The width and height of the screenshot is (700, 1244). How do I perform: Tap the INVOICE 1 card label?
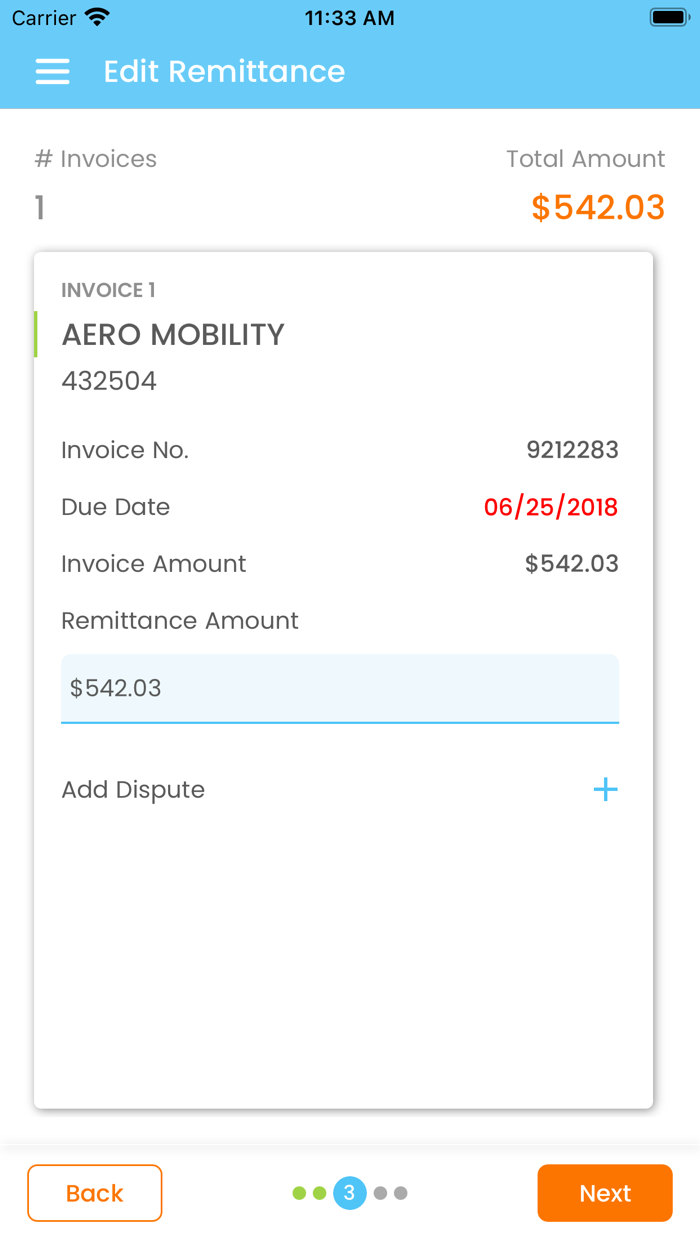pos(108,290)
